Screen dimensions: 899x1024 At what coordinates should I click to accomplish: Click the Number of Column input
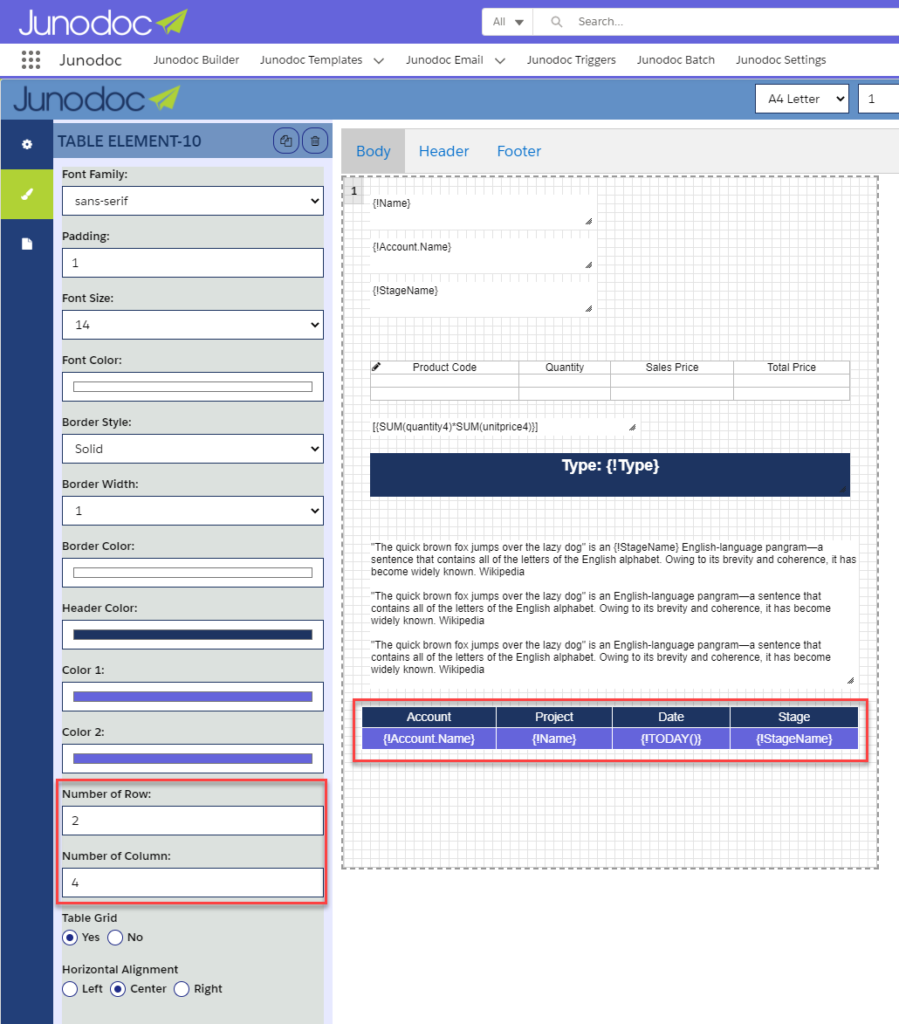(x=193, y=882)
